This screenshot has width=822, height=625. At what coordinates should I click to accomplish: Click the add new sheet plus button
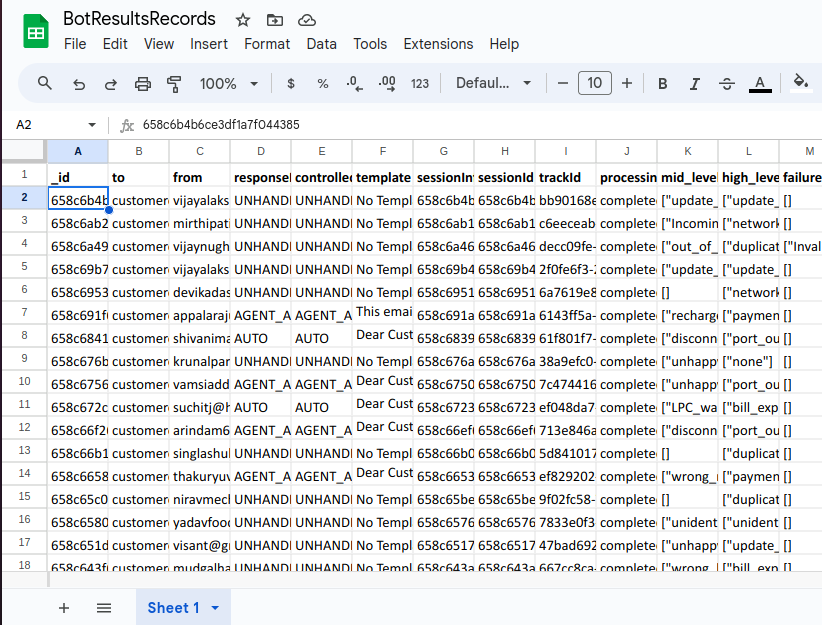pos(64,607)
